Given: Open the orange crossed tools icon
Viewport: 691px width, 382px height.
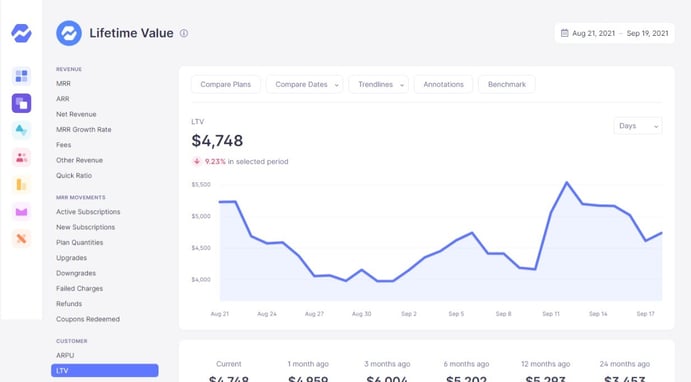Looking at the screenshot, I should tap(21, 239).
